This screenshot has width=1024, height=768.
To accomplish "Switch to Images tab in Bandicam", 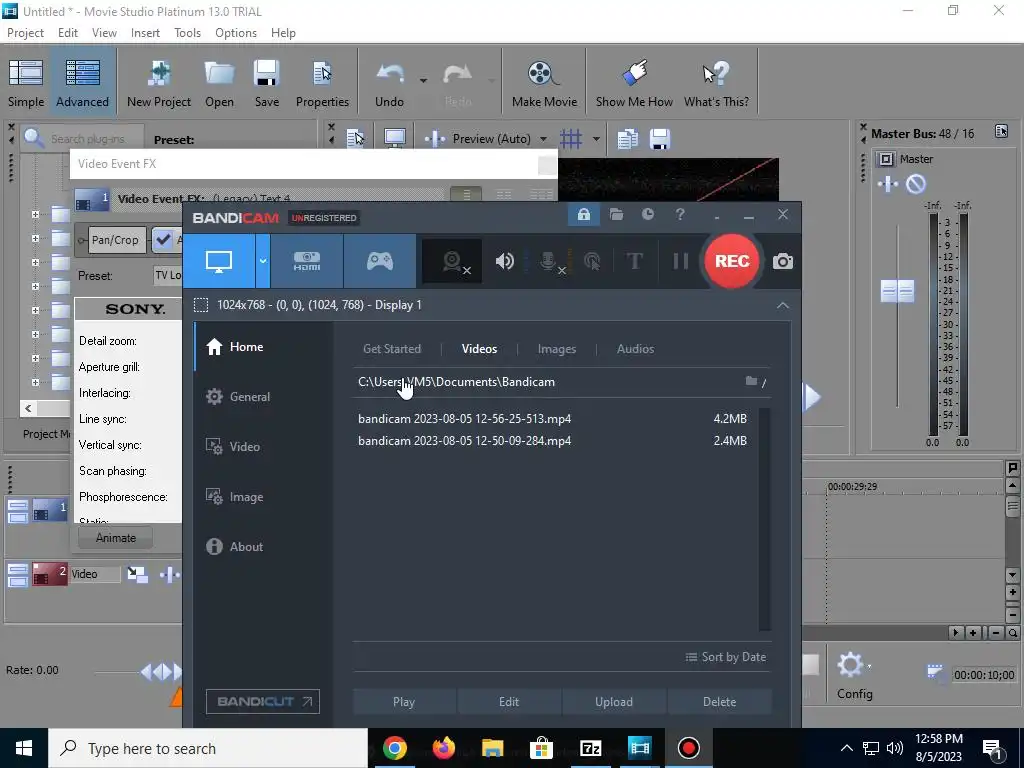I will pos(556,349).
